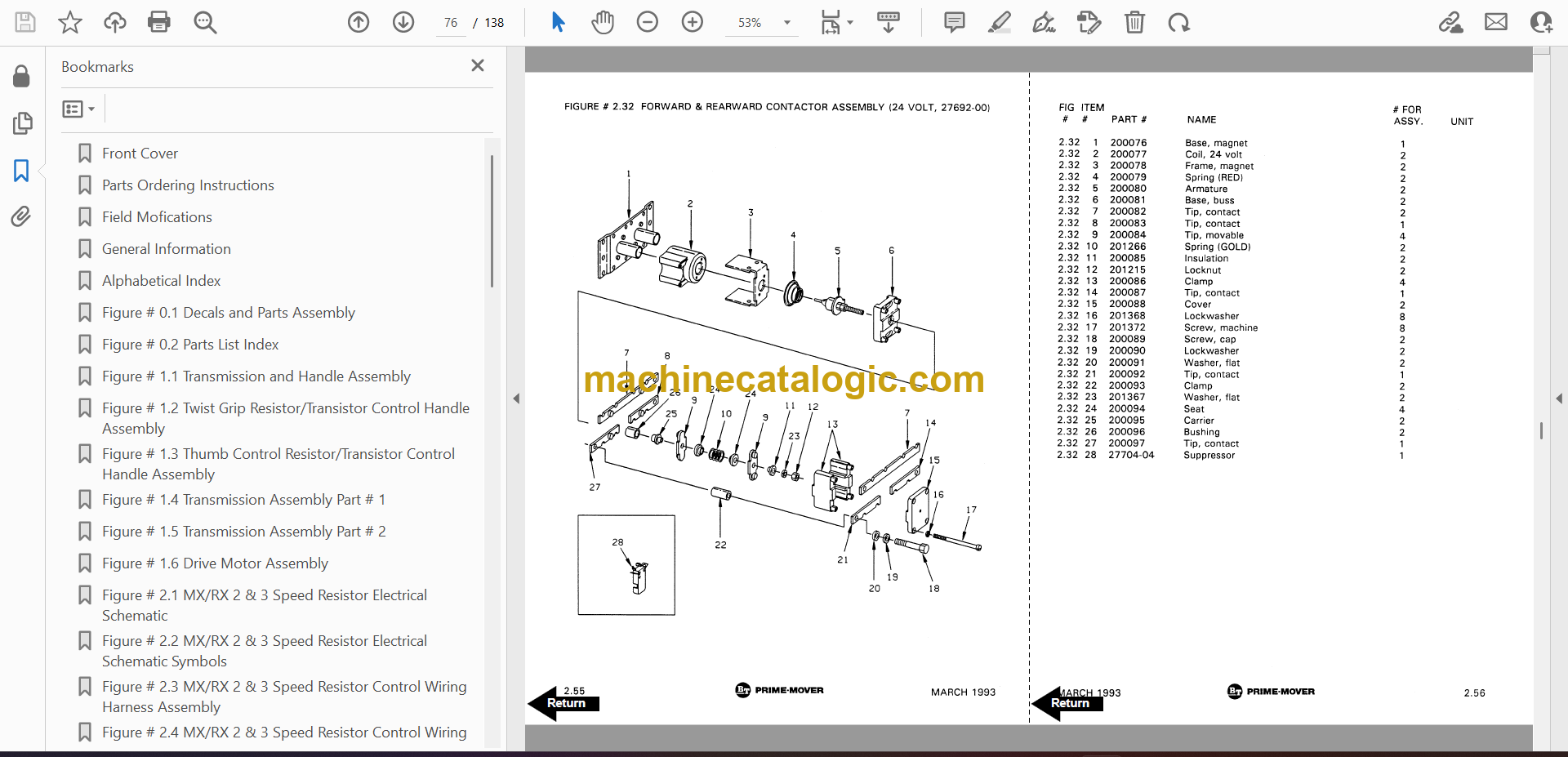Go to the next page with the down arrow
Image resolution: width=1568 pixels, height=757 pixels.
click(403, 22)
